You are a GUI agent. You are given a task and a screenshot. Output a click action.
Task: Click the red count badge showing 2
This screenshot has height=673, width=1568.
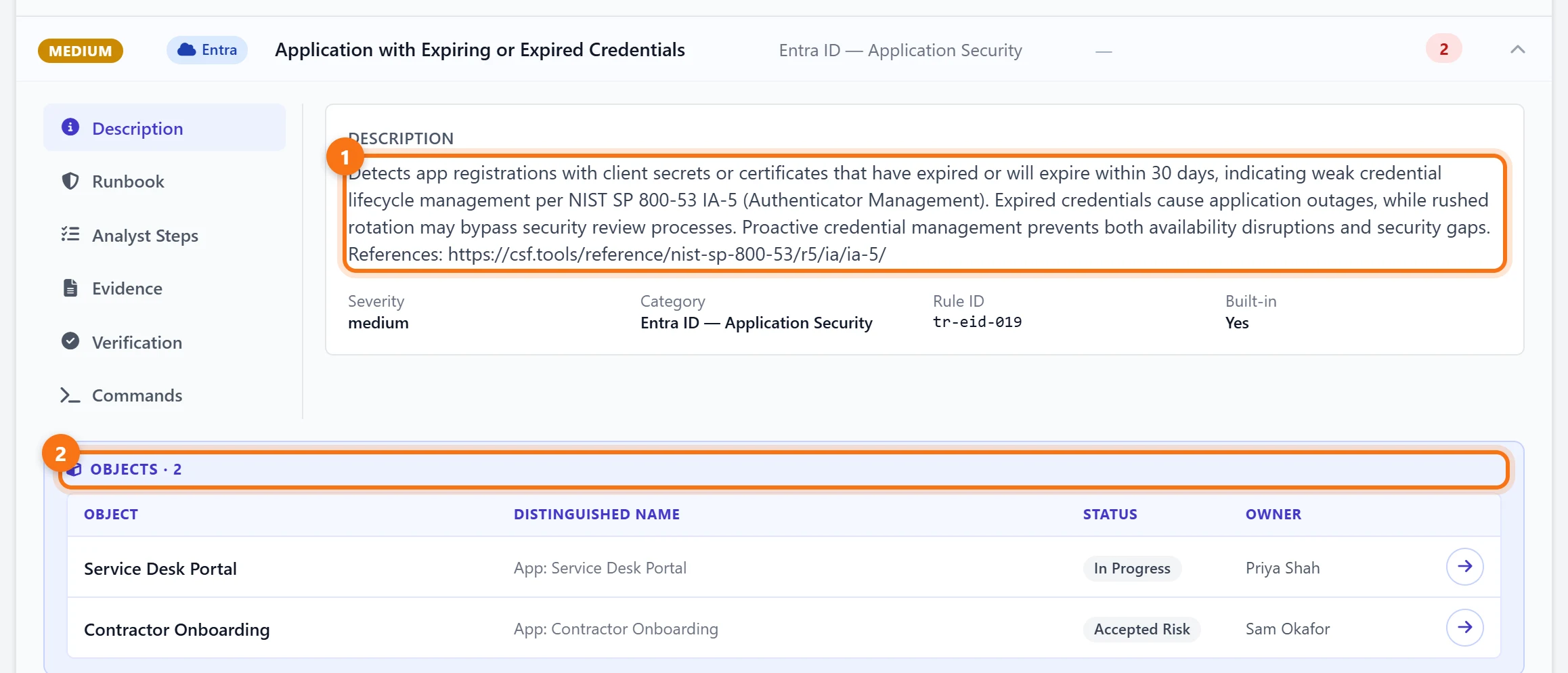coord(1443,49)
